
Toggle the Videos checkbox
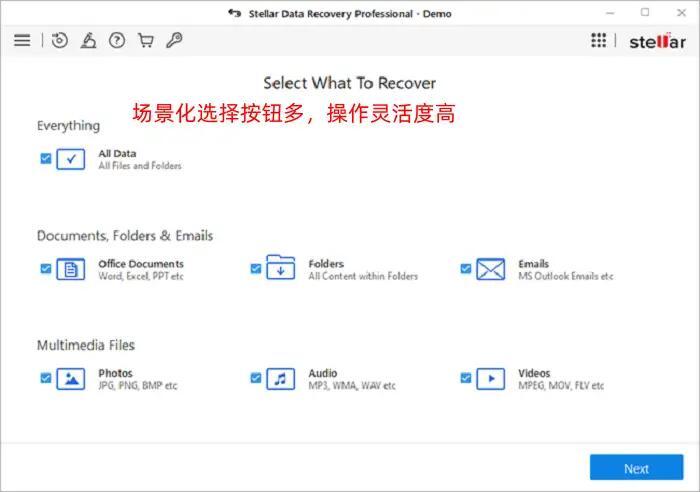[x=466, y=378]
